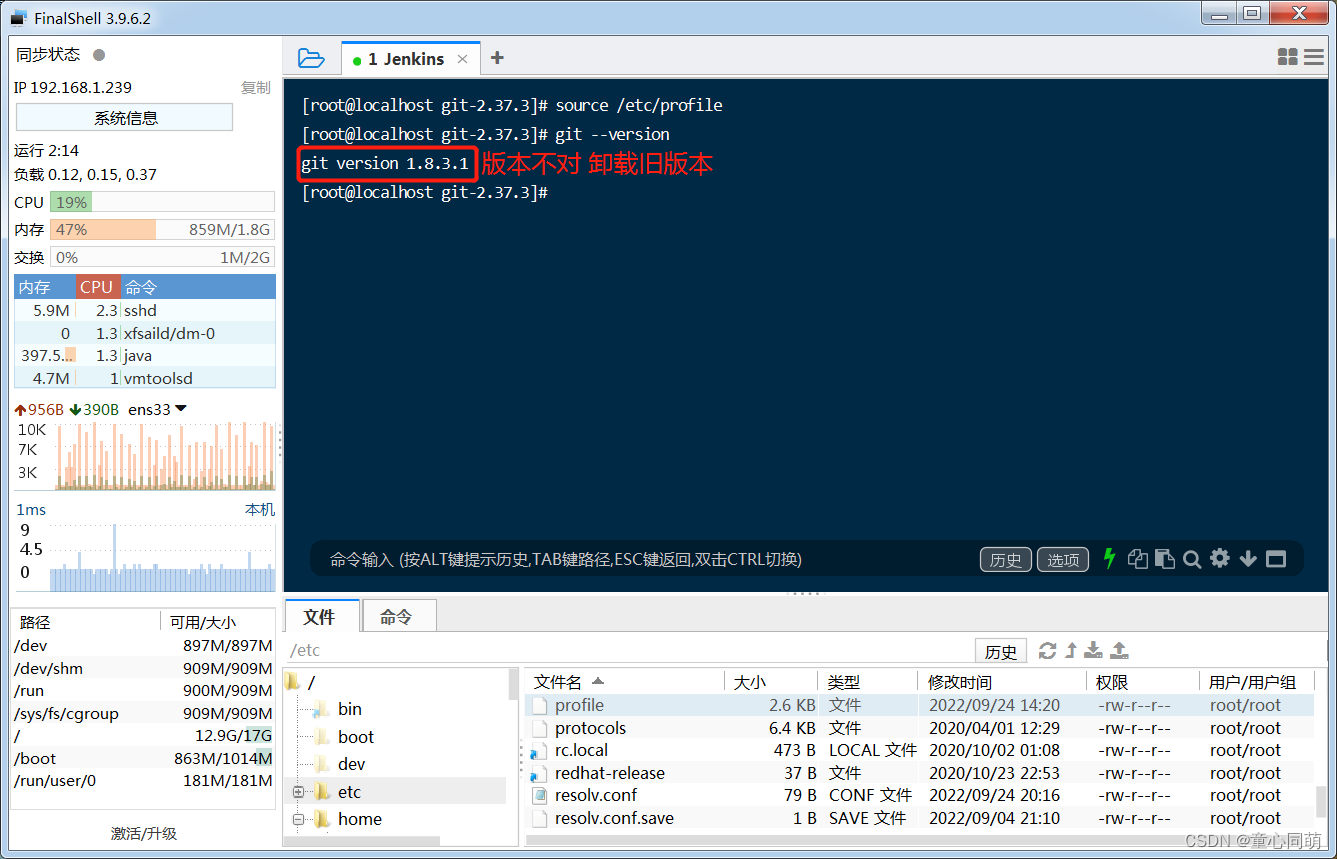Open the hamburger main menu

pos(1313,58)
